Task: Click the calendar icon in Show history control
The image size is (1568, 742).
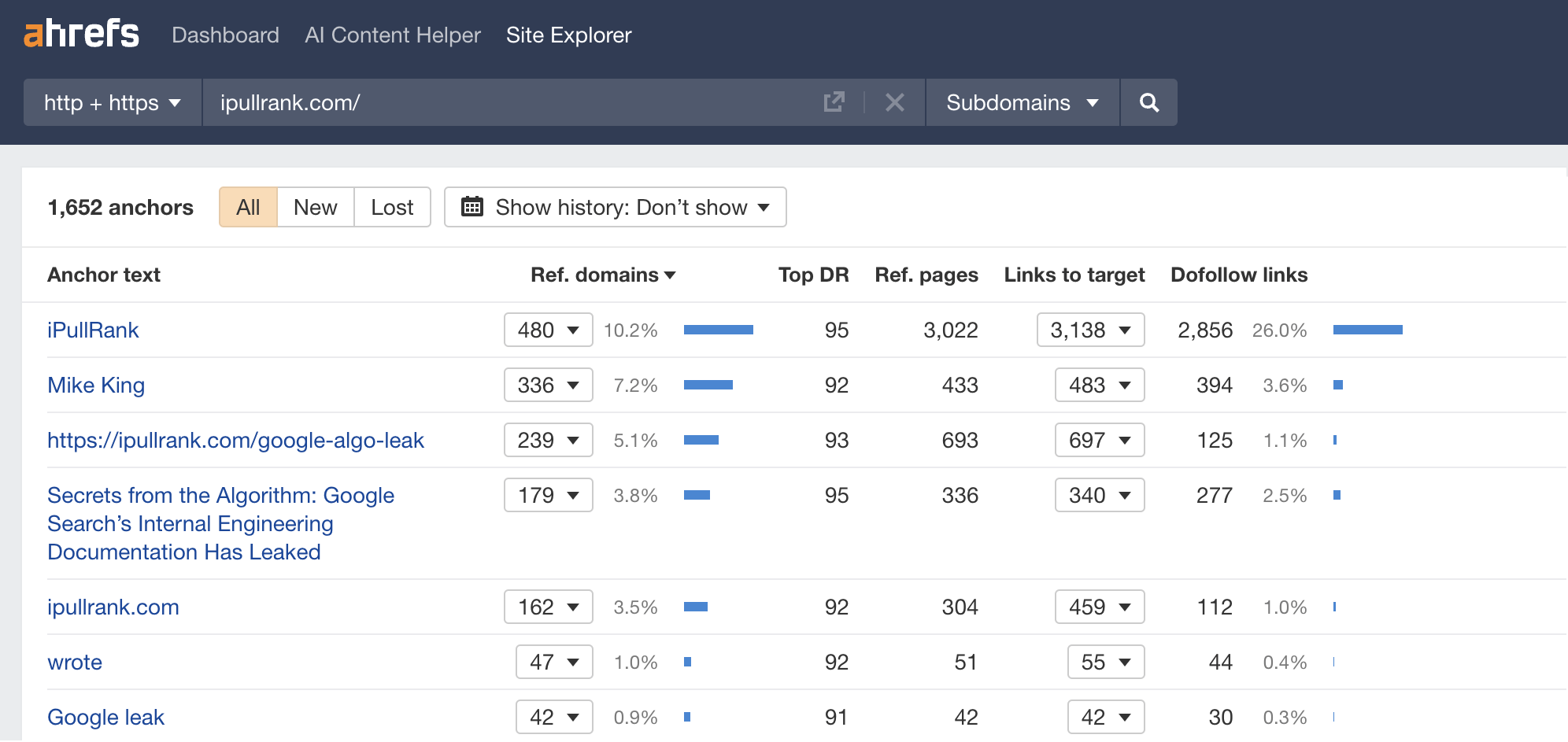Action: pos(472,207)
